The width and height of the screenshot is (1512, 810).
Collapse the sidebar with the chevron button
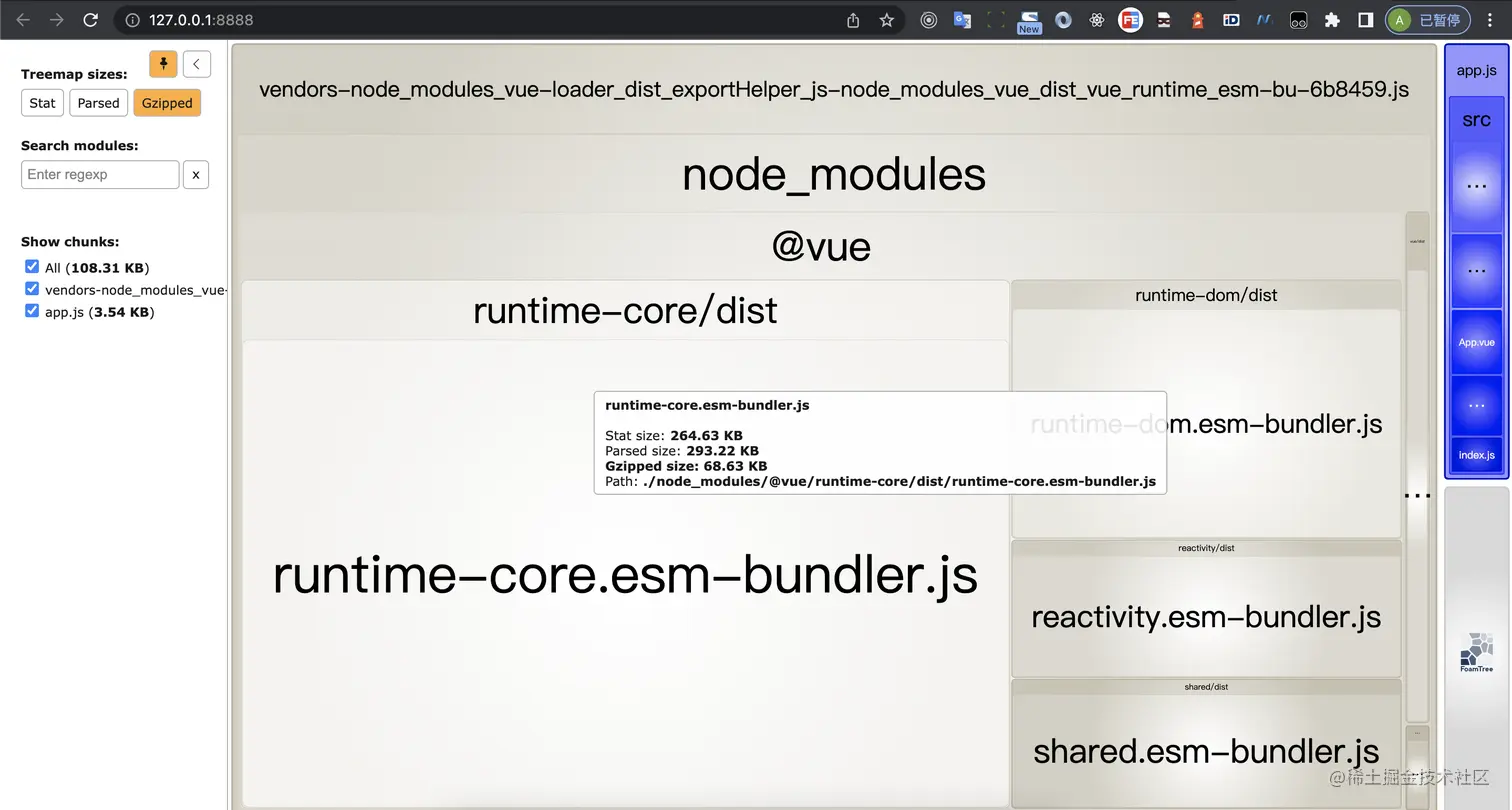click(x=197, y=64)
